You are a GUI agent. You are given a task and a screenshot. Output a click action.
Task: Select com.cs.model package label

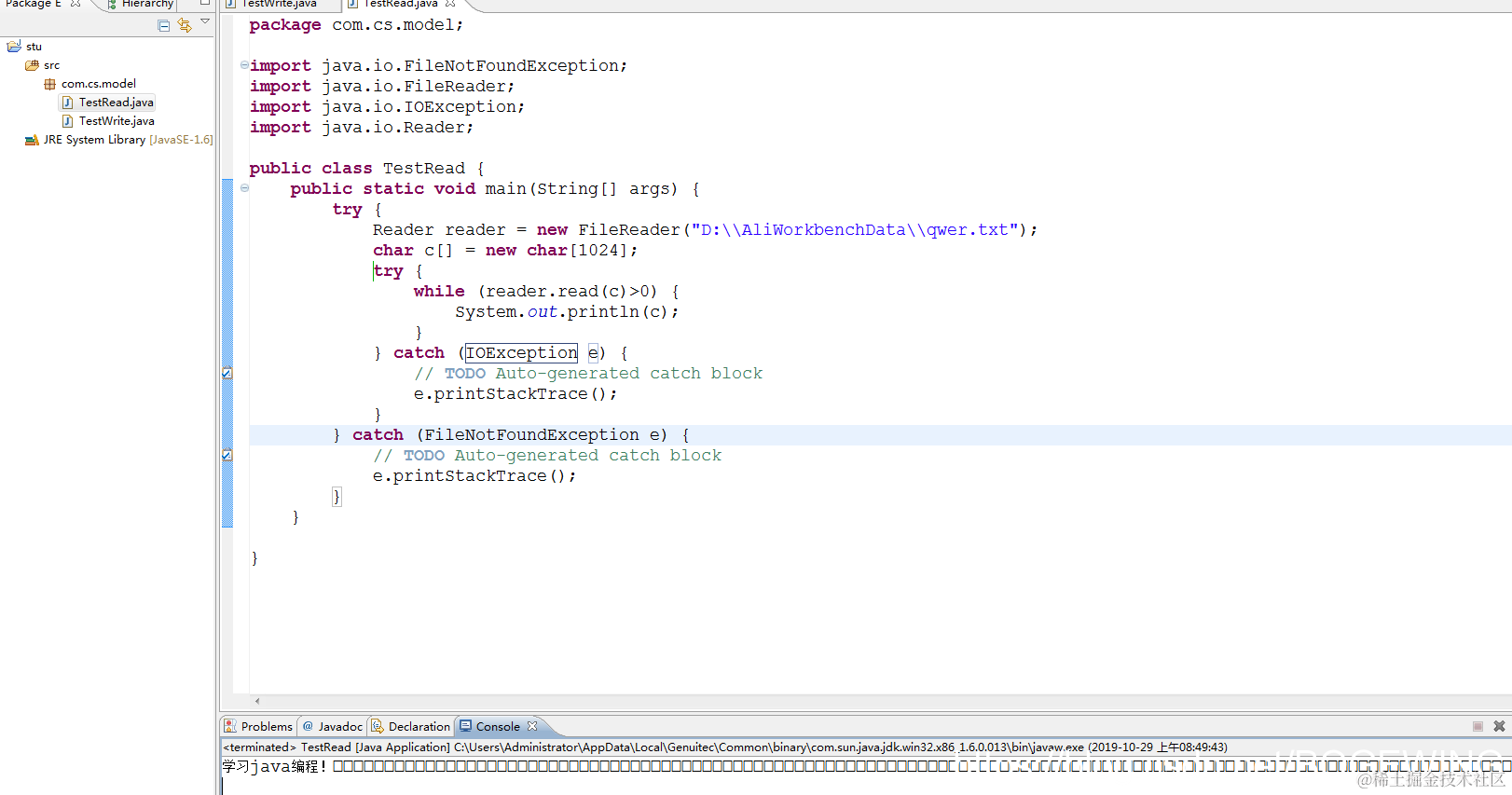tap(99, 84)
